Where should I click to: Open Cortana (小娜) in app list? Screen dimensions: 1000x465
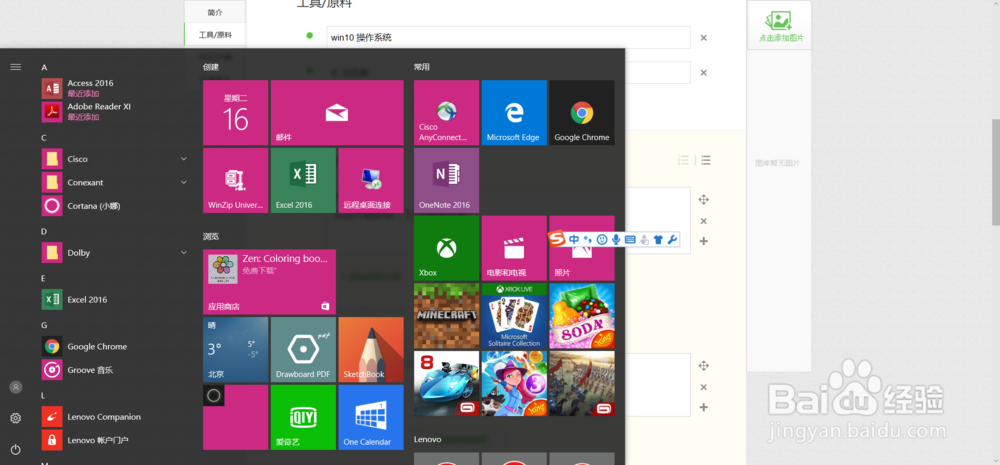click(115, 206)
